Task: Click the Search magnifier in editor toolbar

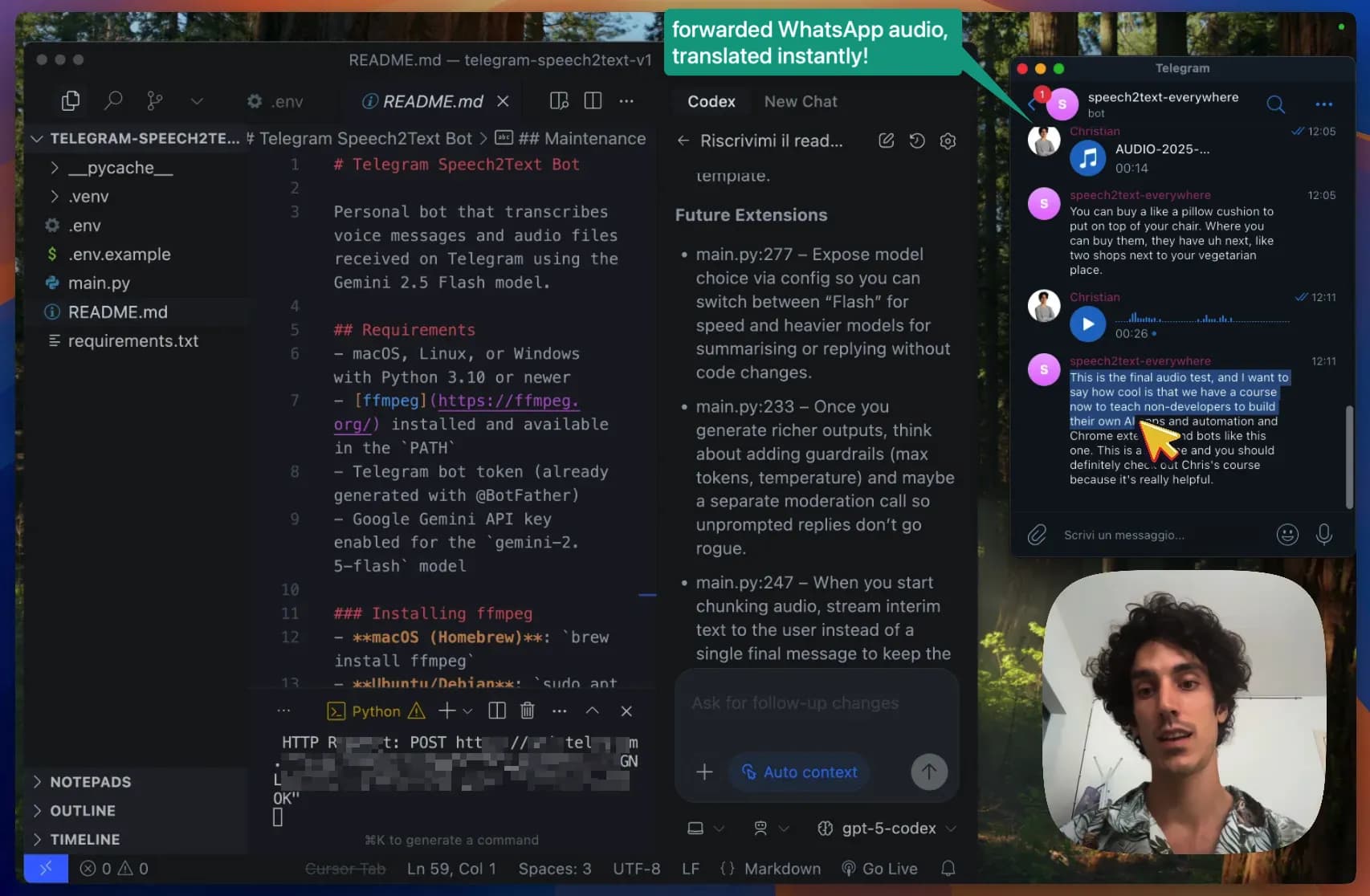Action: (x=113, y=100)
